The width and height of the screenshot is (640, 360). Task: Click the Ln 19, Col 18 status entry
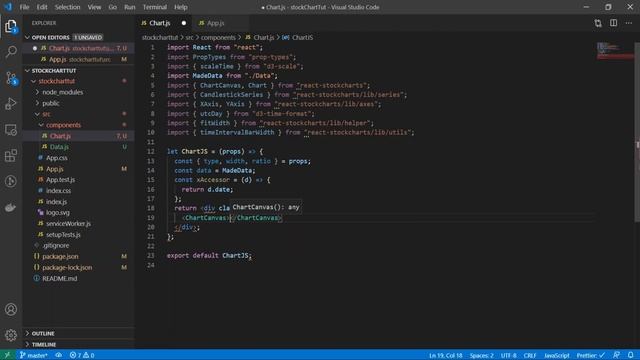tap(445, 356)
